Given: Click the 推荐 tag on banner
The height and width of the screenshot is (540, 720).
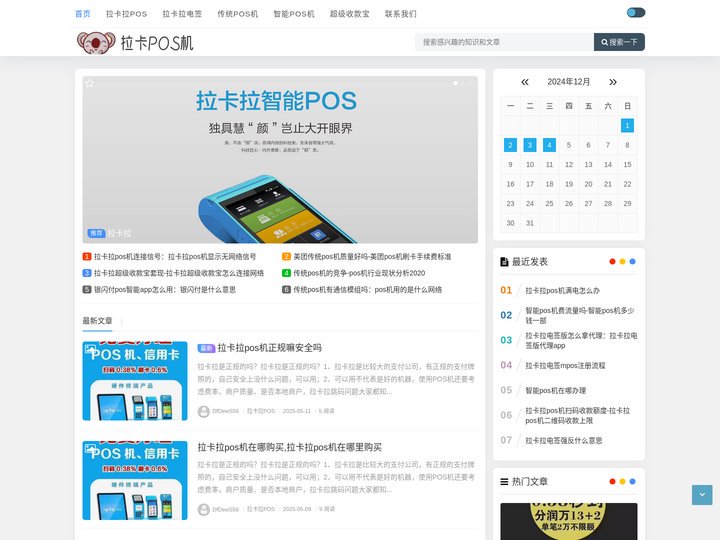Looking at the screenshot, I should (x=96, y=233).
